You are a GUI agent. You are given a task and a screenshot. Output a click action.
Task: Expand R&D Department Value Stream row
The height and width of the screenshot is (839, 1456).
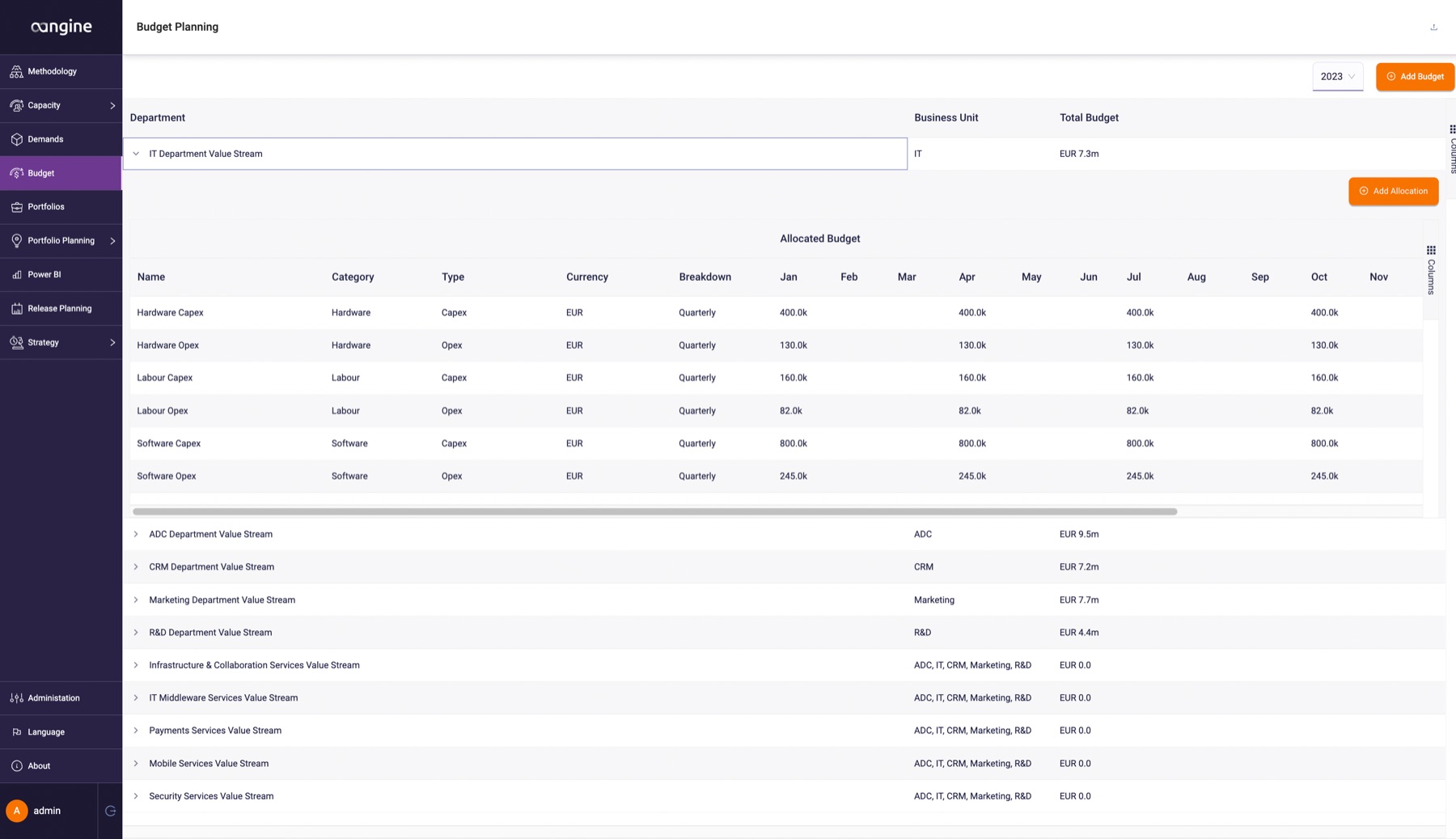(136, 633)
